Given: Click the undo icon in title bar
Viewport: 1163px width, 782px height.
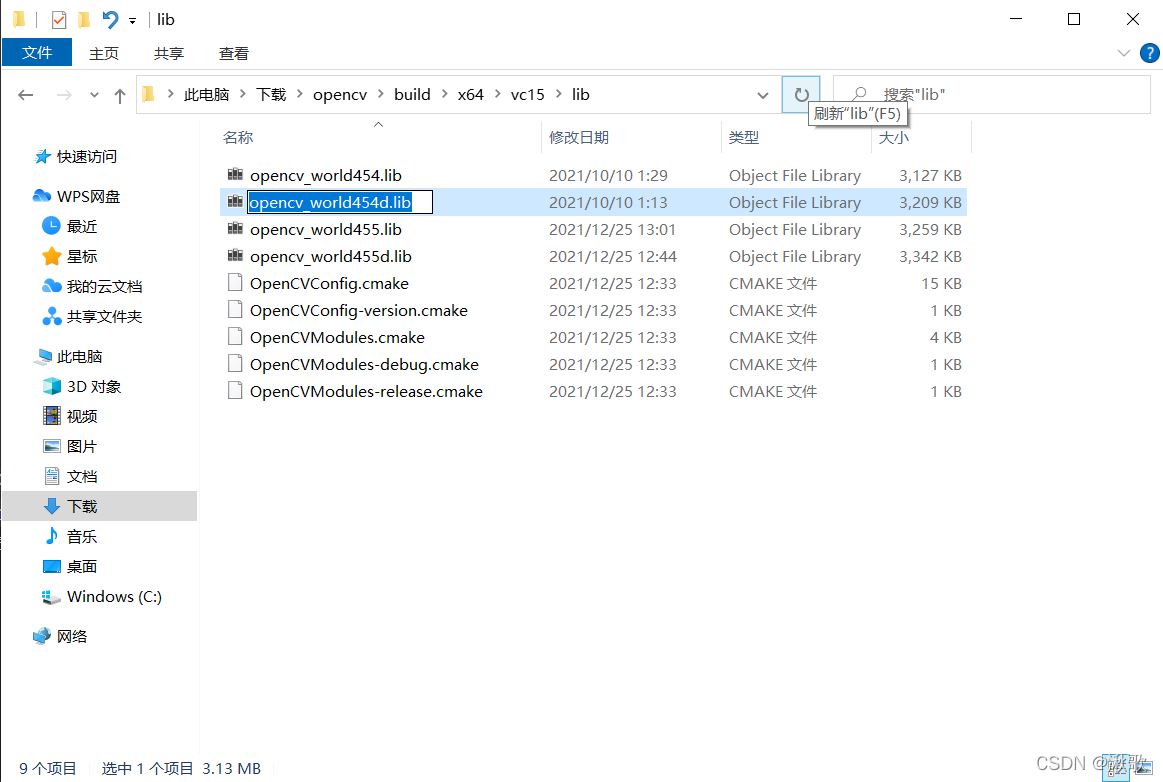Looking at the screenshot, I should 110,19.
